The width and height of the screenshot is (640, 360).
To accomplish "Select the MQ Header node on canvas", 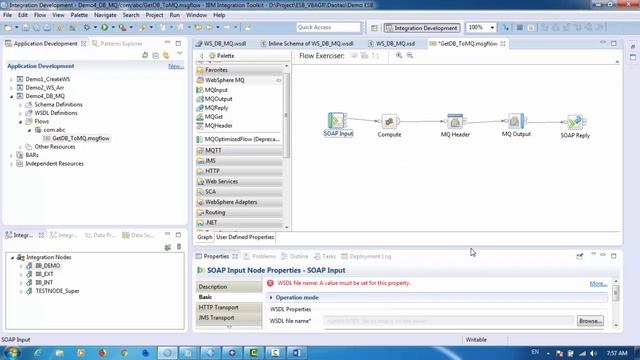I will (x=455, y=121).
